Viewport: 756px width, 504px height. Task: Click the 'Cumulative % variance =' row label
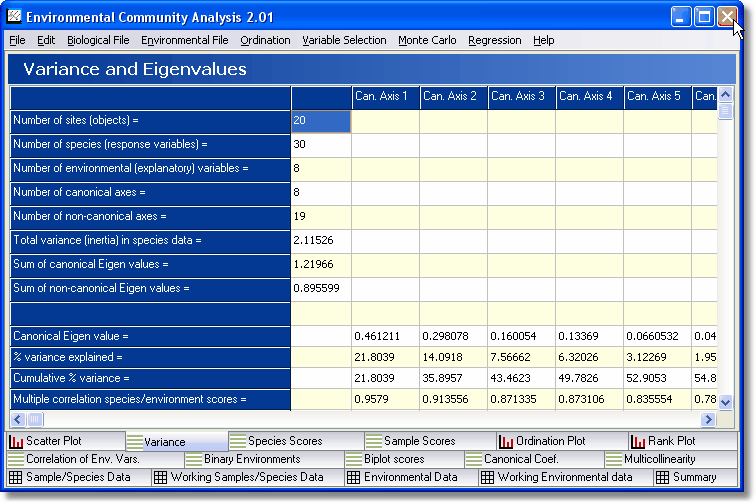point(150,378)
